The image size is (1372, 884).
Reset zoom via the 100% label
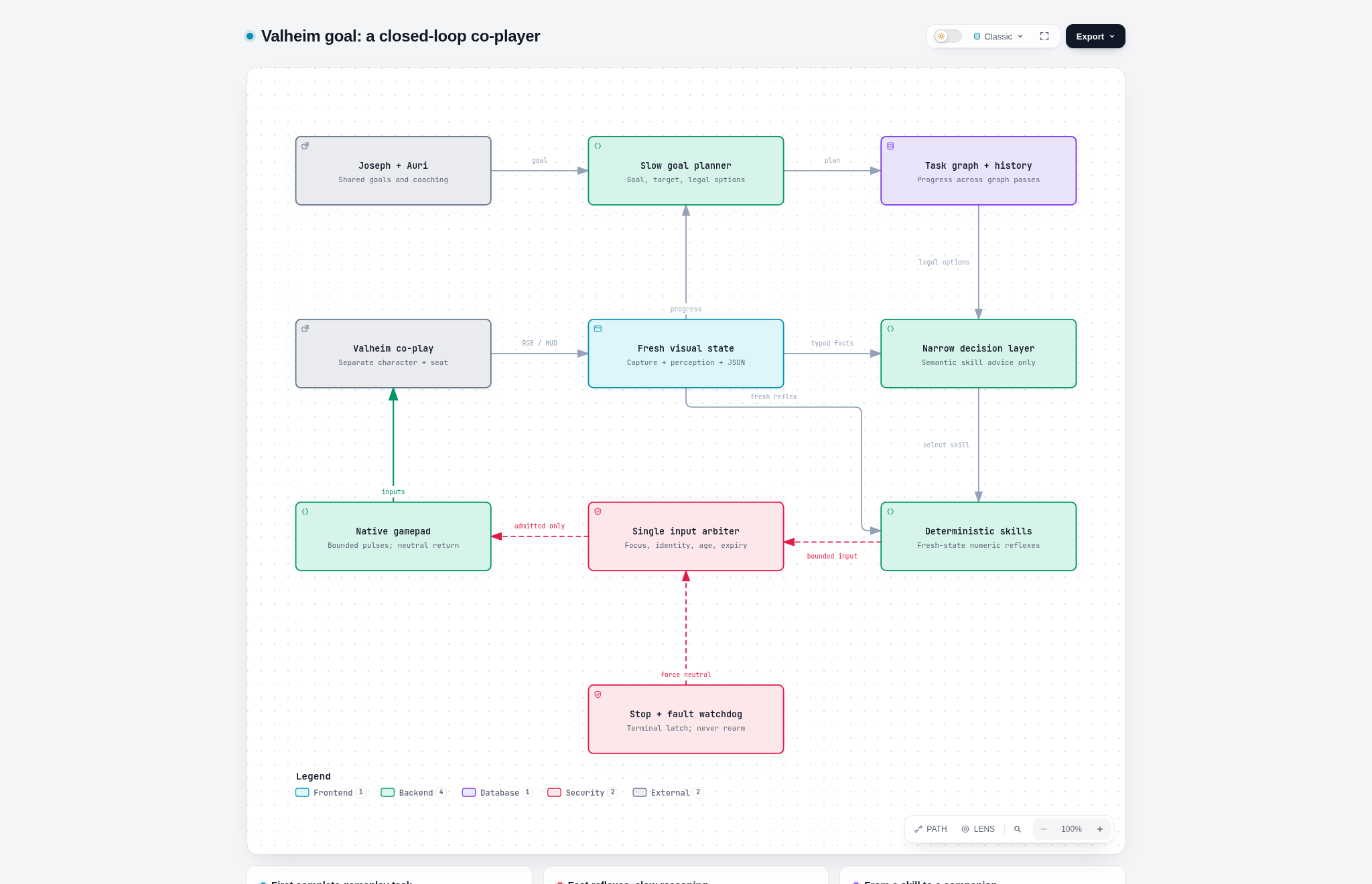pyautogui.click(x=1071, y=829)
